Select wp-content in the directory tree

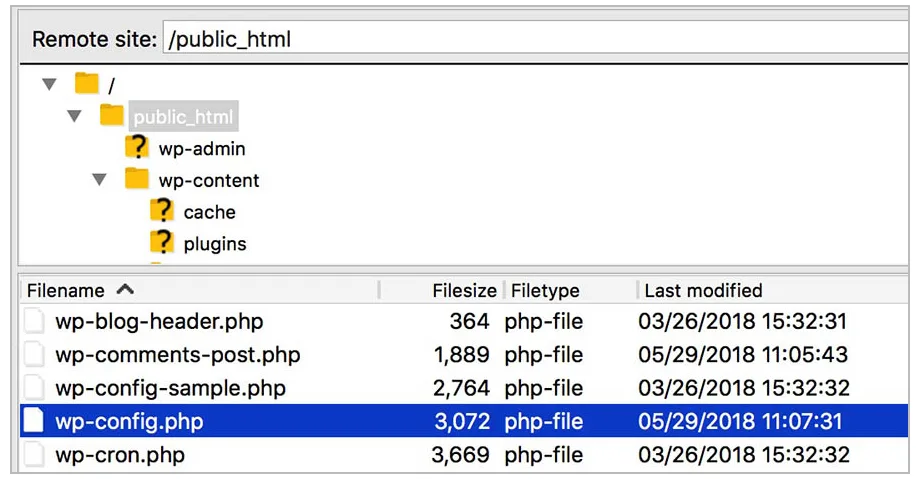(x=209, y=180)
